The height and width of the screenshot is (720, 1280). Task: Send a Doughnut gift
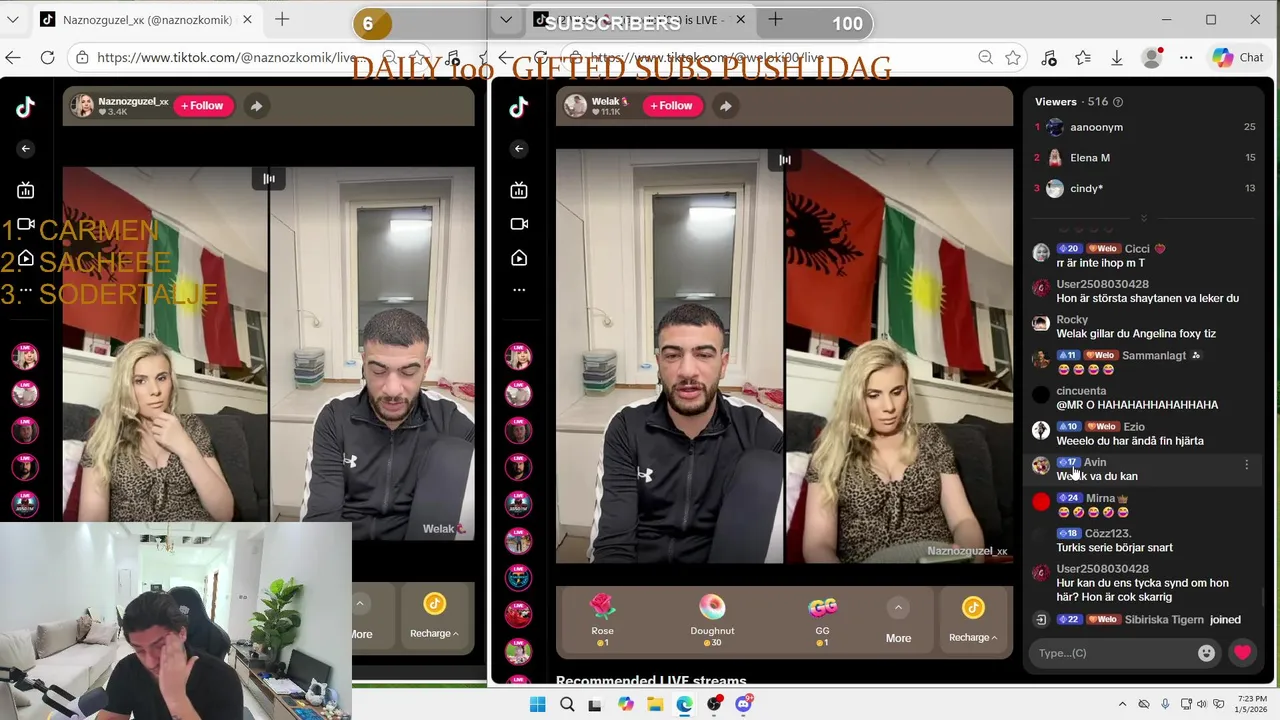[712, 617]
